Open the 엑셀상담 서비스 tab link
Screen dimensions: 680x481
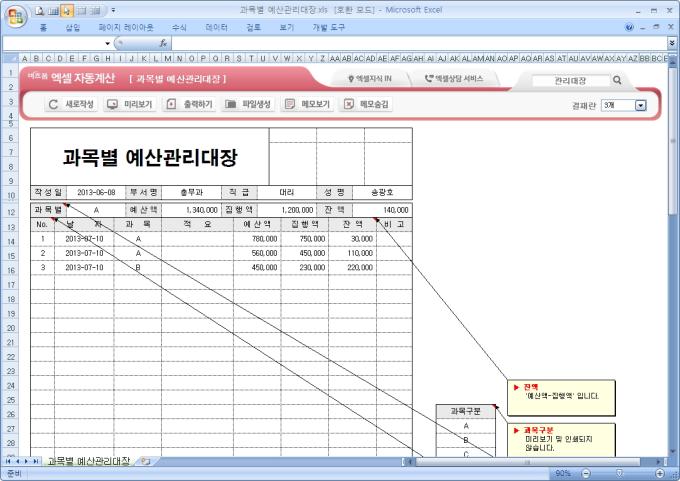454,79
